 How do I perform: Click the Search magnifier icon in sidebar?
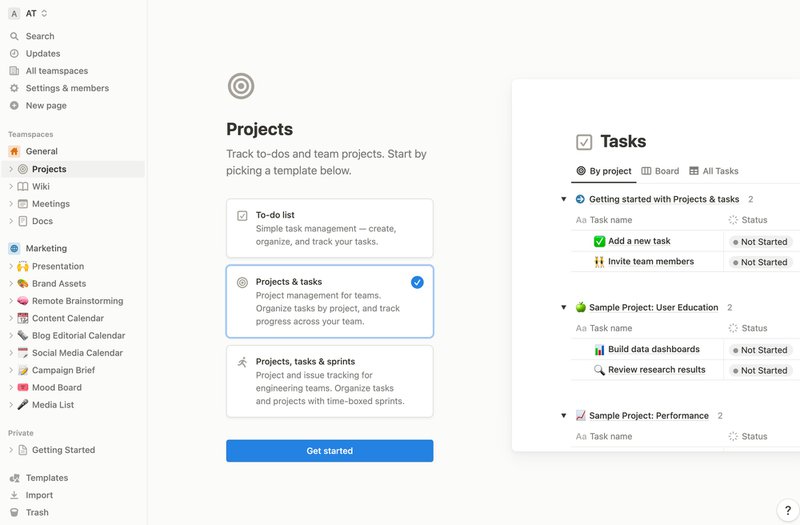tap(14, 36)
